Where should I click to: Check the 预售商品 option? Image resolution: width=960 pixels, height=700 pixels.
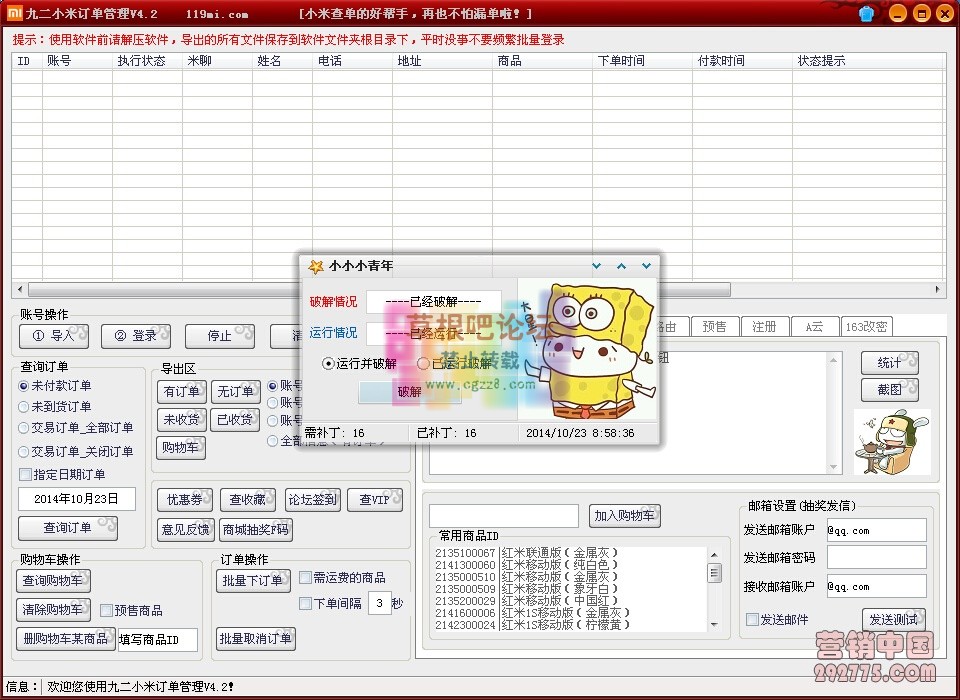(106, 610)
